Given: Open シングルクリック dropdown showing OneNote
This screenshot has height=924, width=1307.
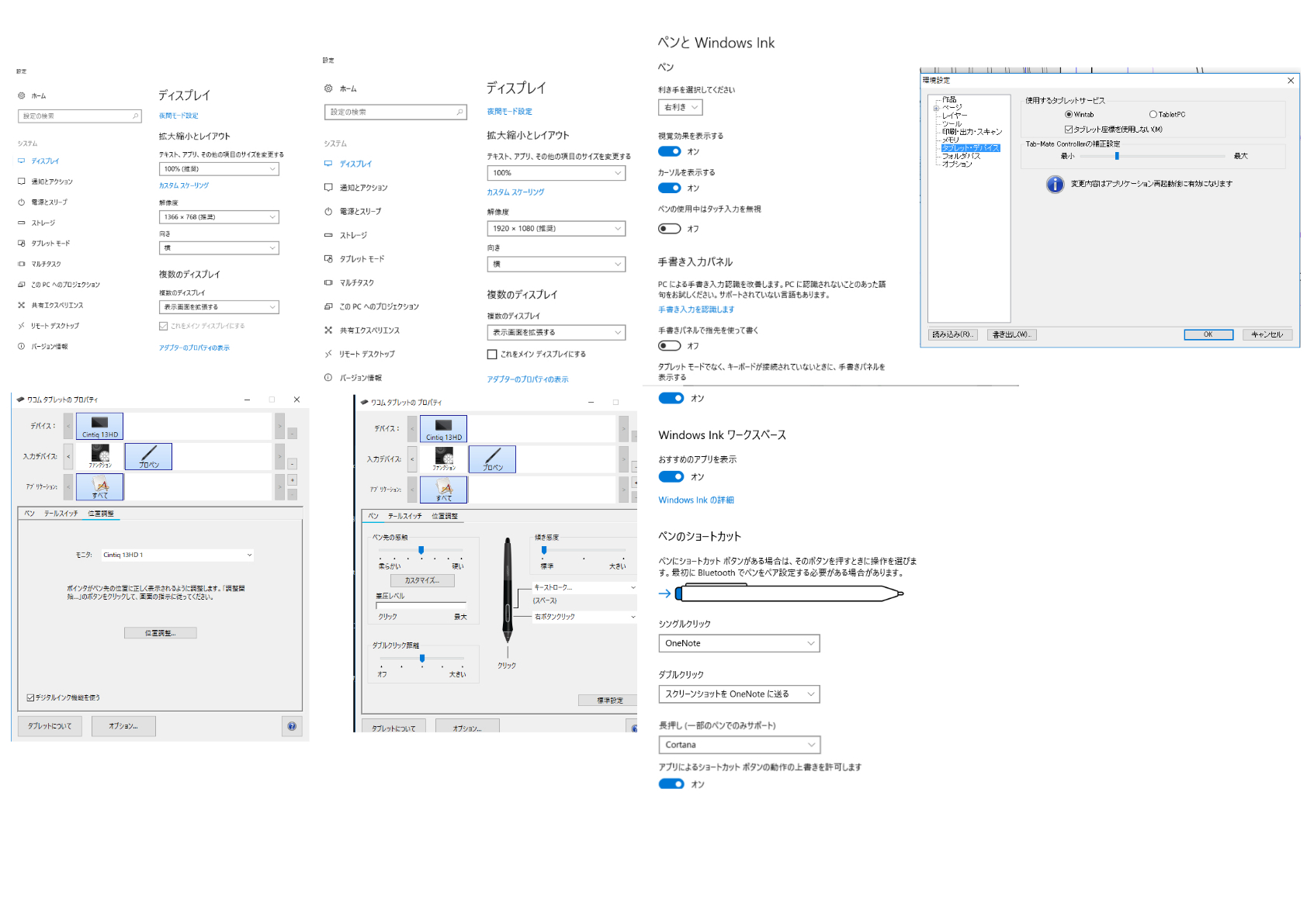Looking at the screenshot, I should click(739, 643).
